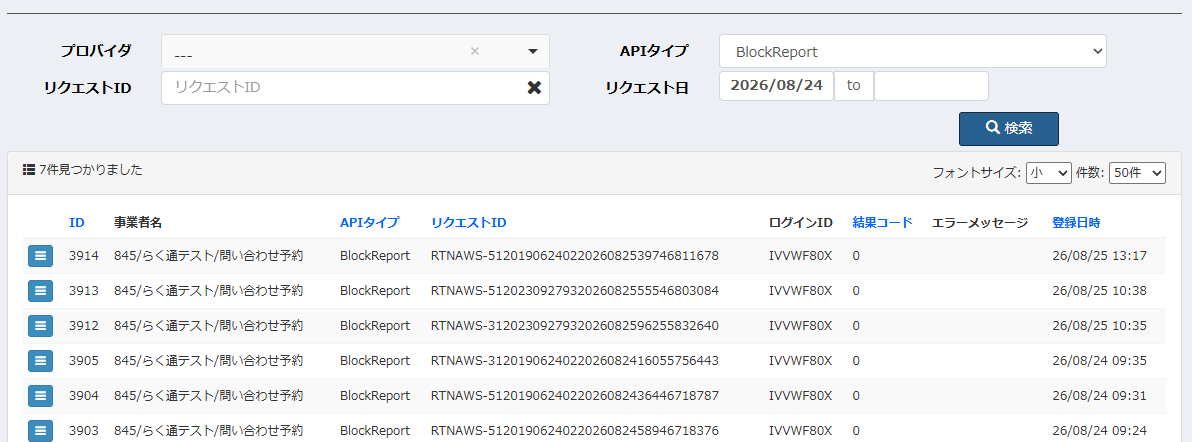The image size is (1192, 442).
Task: Open the フォントサイズ dropdown
Action: pos(1048,173)
